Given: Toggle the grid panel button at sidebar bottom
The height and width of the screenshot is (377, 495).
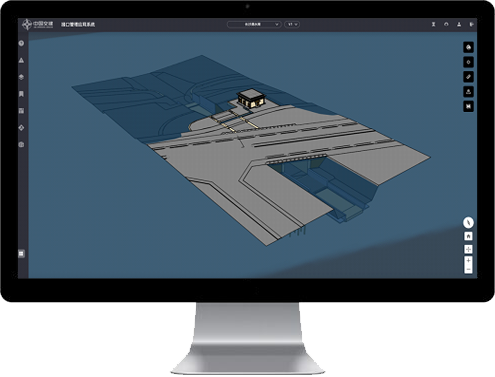Looking at the screenshot, I should pos(21,254).
